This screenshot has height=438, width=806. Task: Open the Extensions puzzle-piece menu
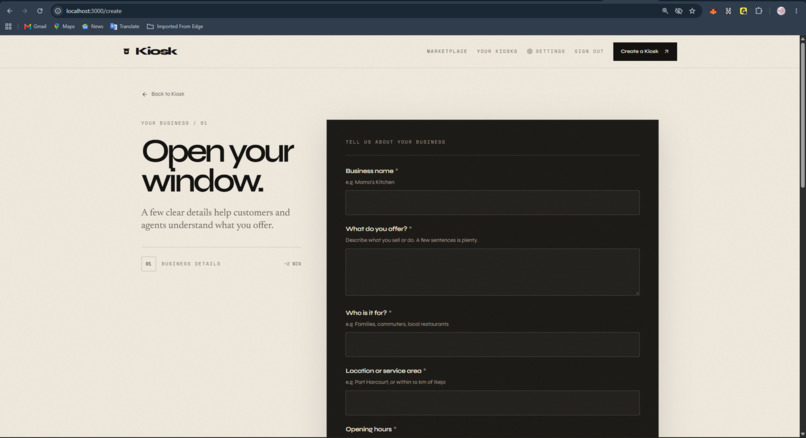[x=759, y=11]
